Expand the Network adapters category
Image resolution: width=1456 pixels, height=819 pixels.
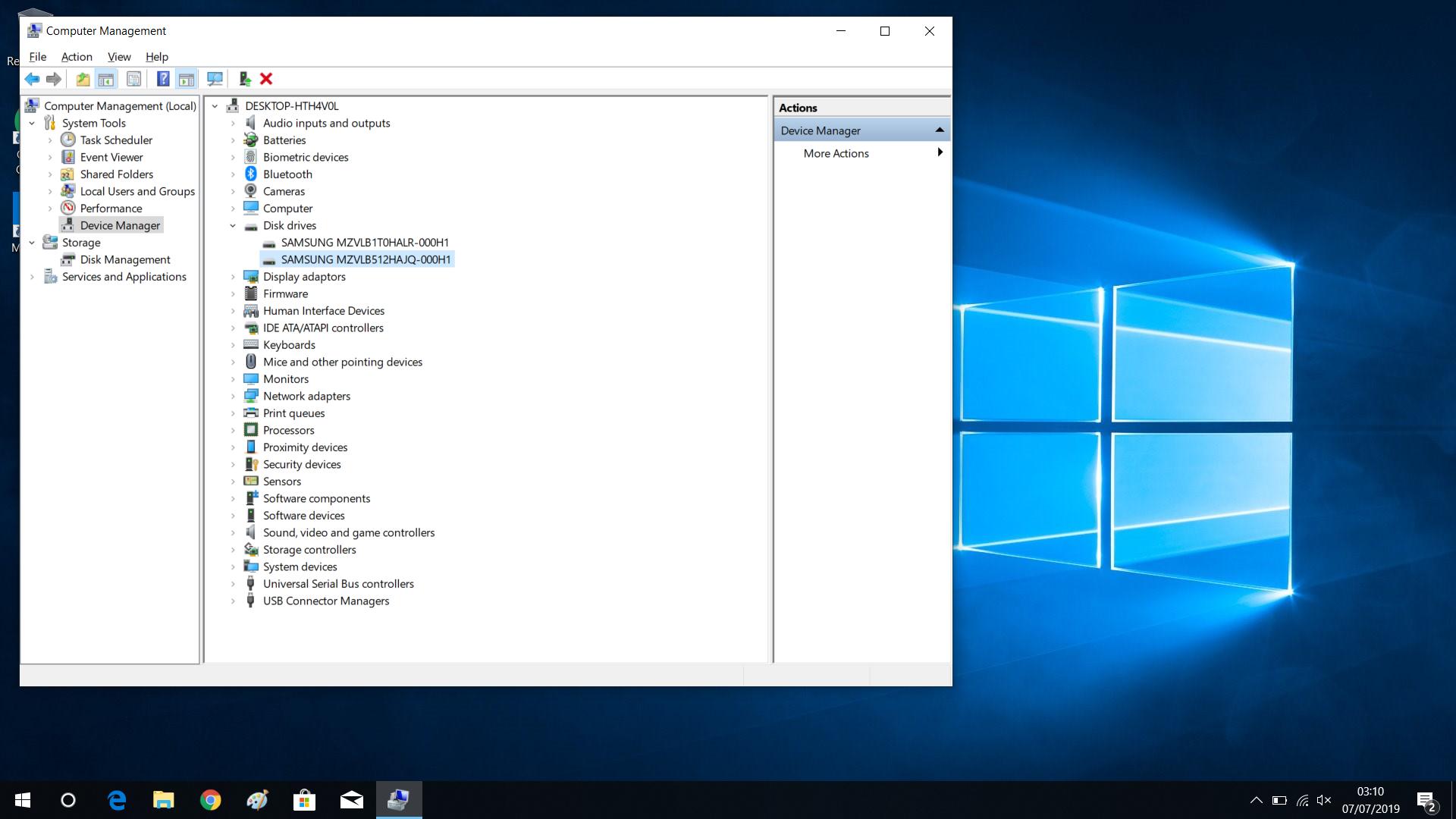coord(233,396)
